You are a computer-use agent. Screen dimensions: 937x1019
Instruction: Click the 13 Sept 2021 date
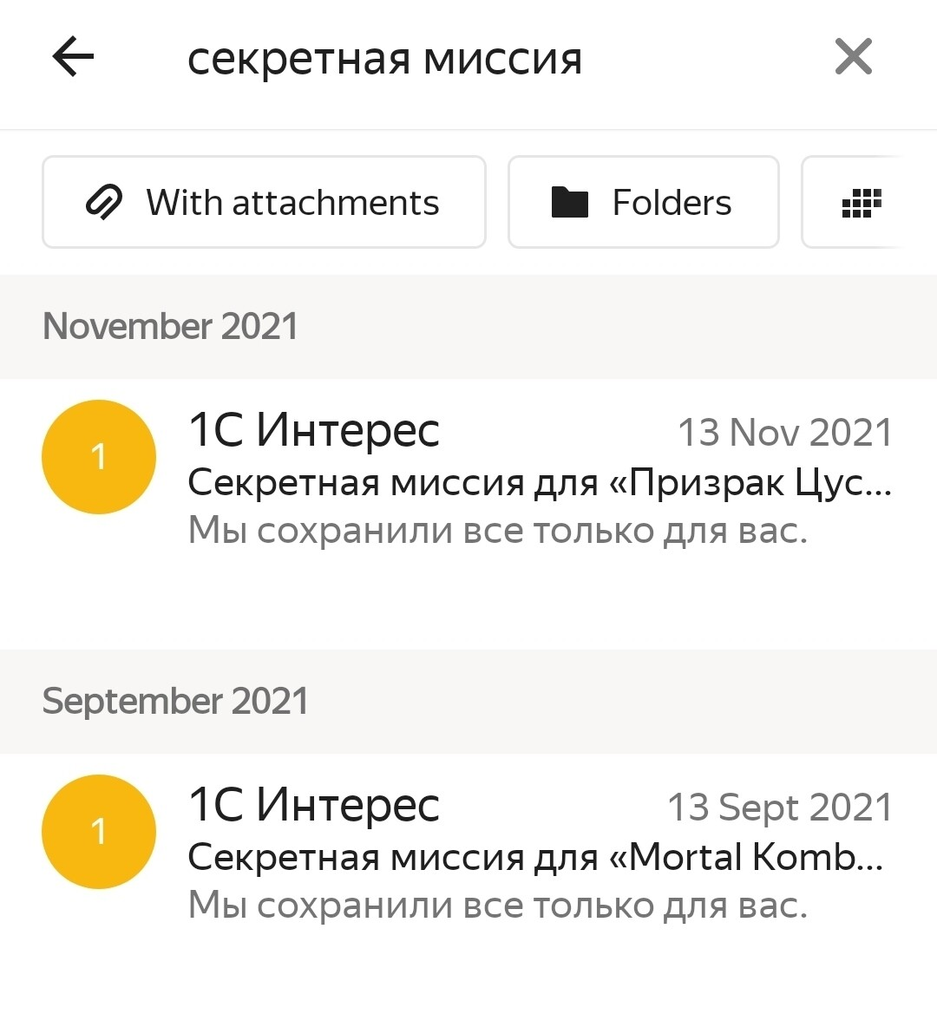tap(779, 808)
